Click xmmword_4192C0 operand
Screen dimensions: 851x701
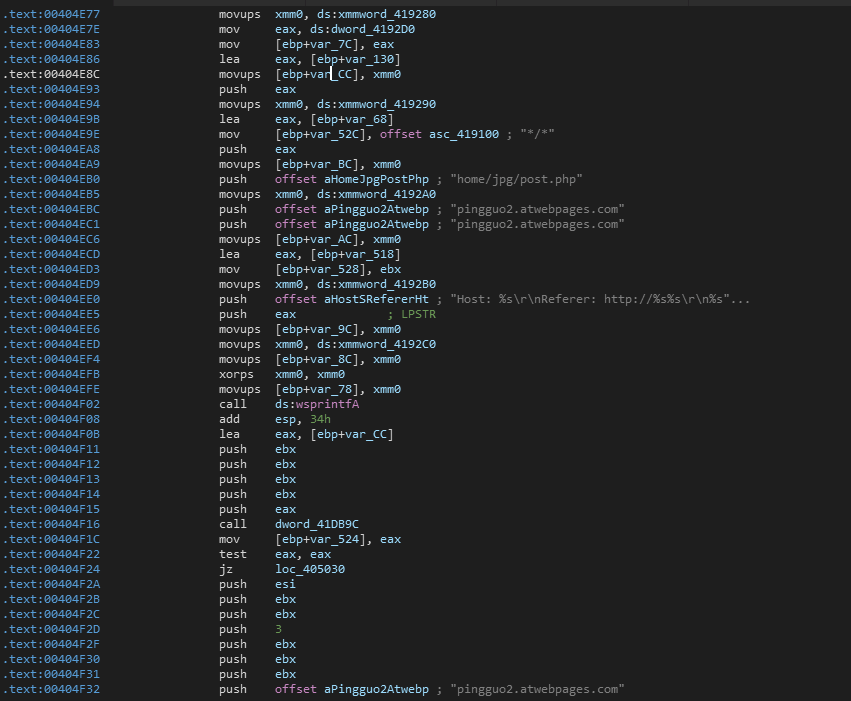[x=387, y=345]
